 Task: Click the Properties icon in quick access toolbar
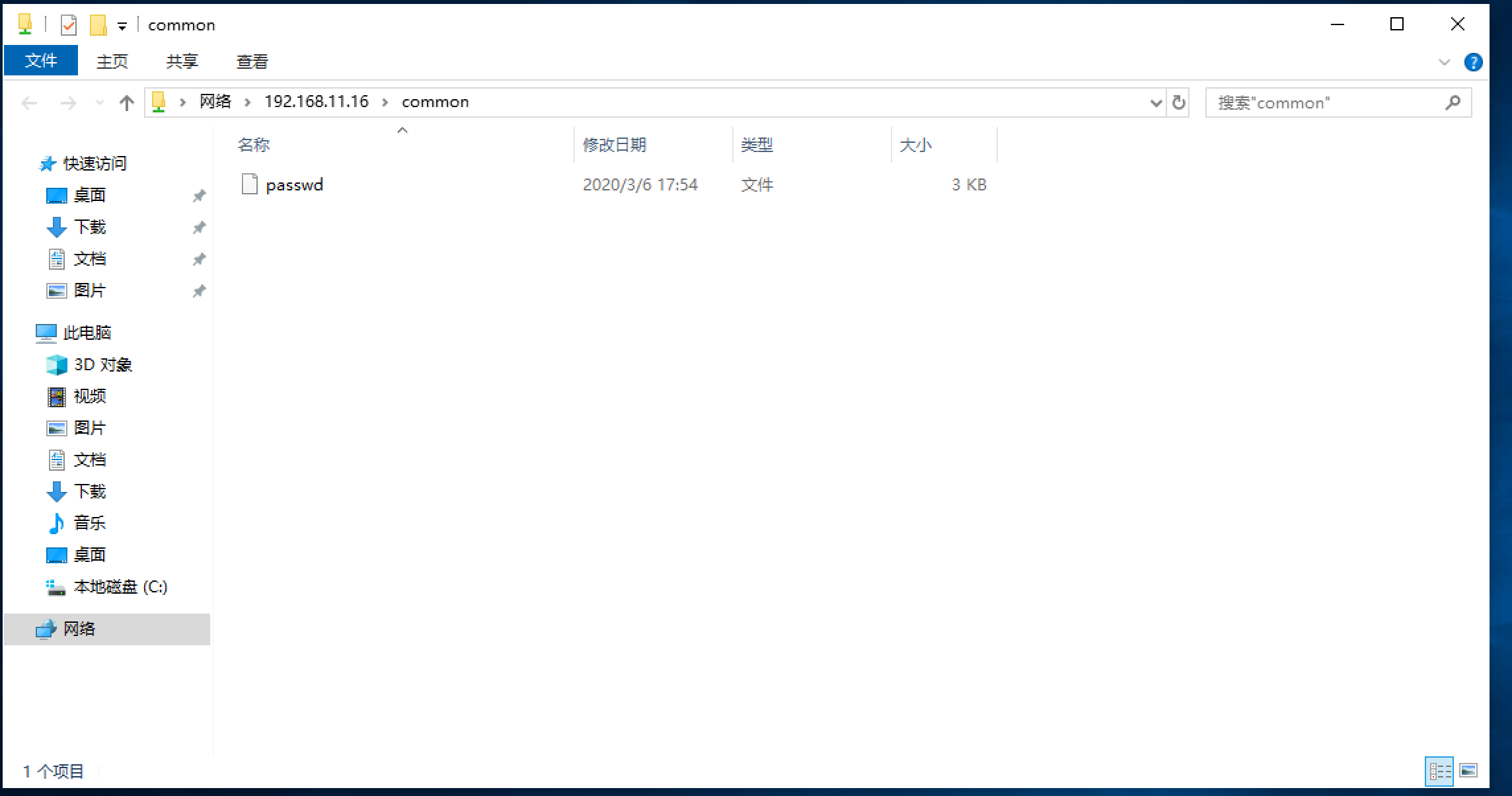click(68, 24)
